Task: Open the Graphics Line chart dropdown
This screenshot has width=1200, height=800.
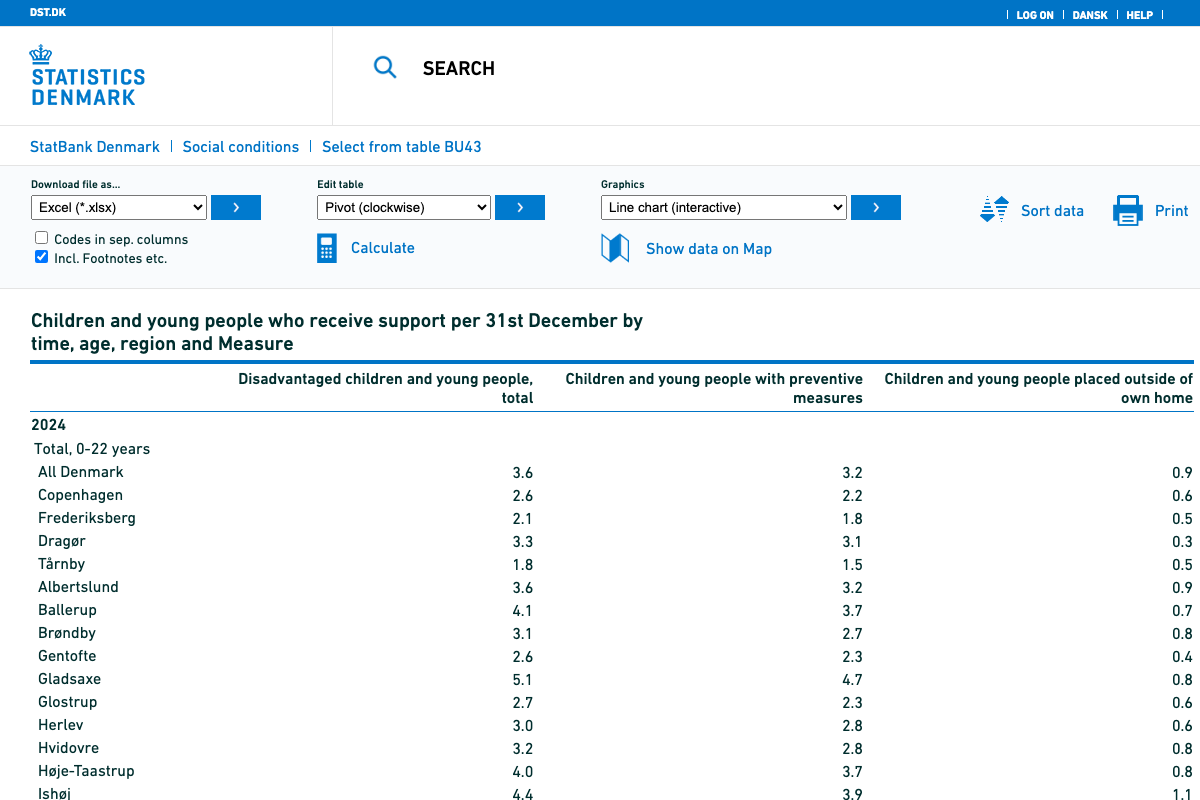Action: (724, 208)
